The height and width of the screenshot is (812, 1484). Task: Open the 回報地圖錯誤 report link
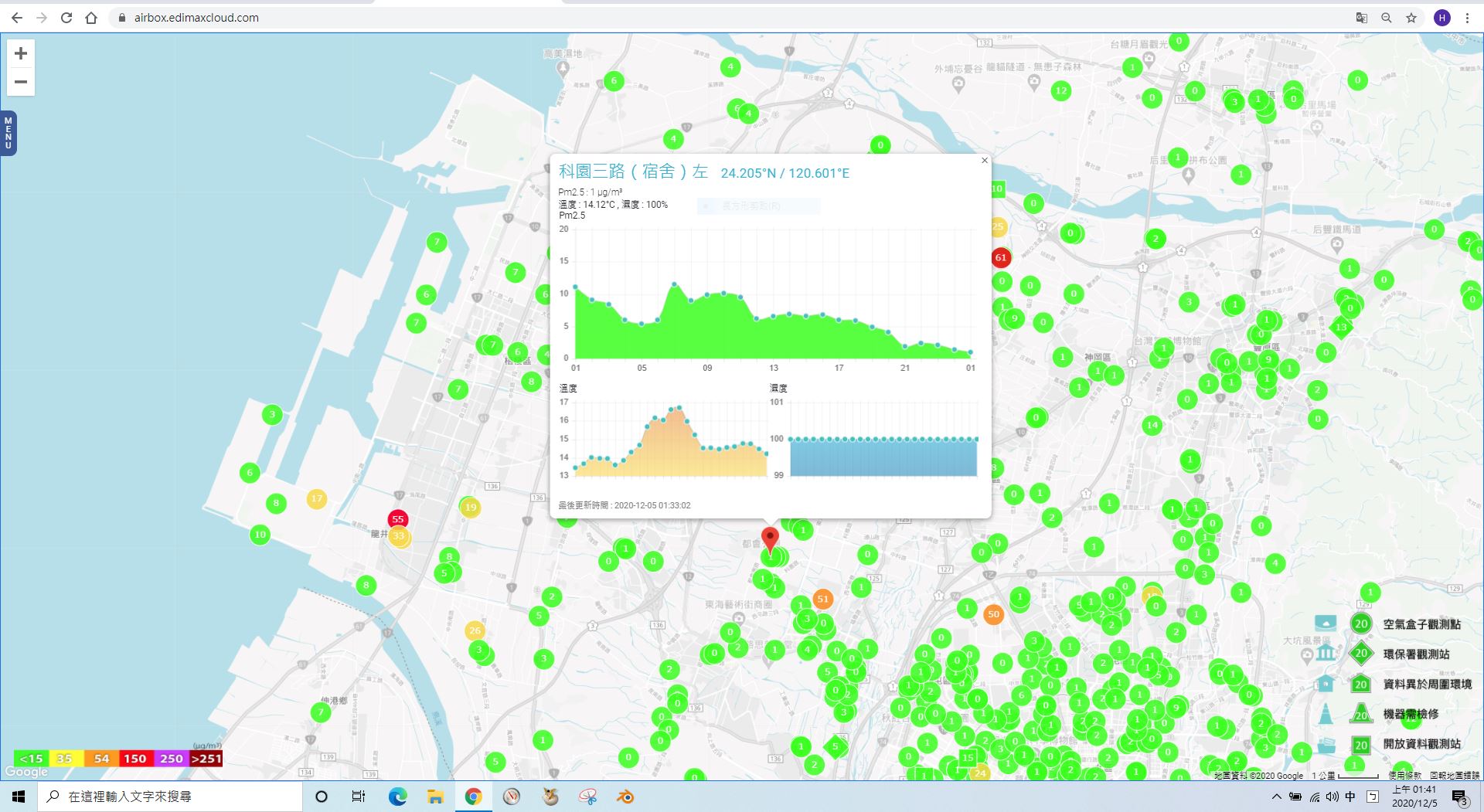pos(1454,775)
